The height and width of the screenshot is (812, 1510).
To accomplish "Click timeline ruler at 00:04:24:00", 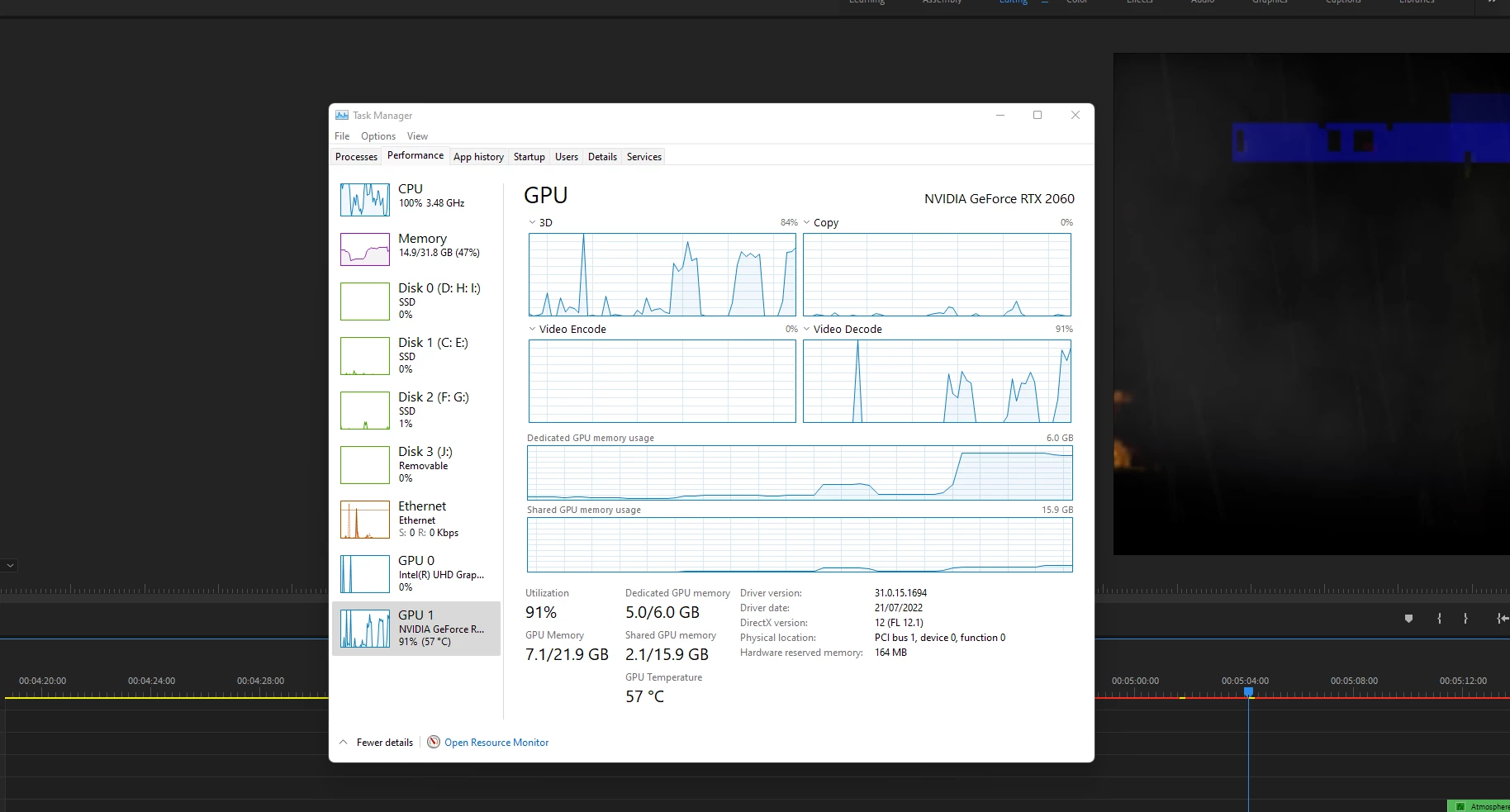I will click(x=151, y=681).
